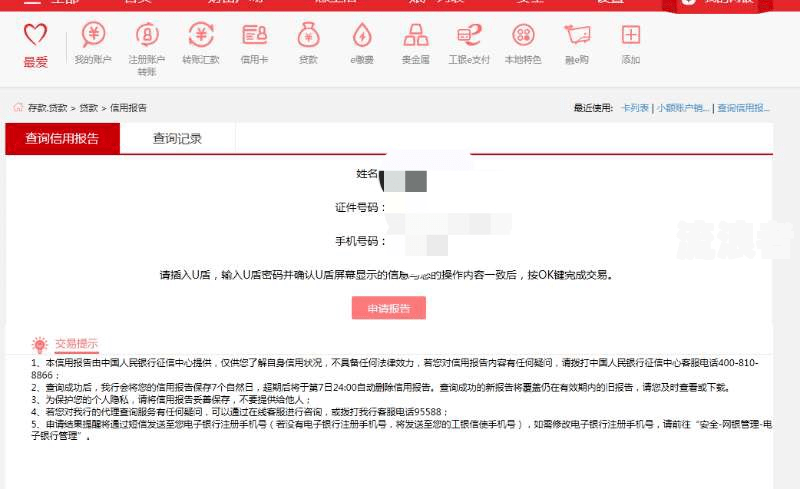Click tip 5 about 短信发送 notification
The height and width of the screenshot is (489, 800).
point(401,430)
